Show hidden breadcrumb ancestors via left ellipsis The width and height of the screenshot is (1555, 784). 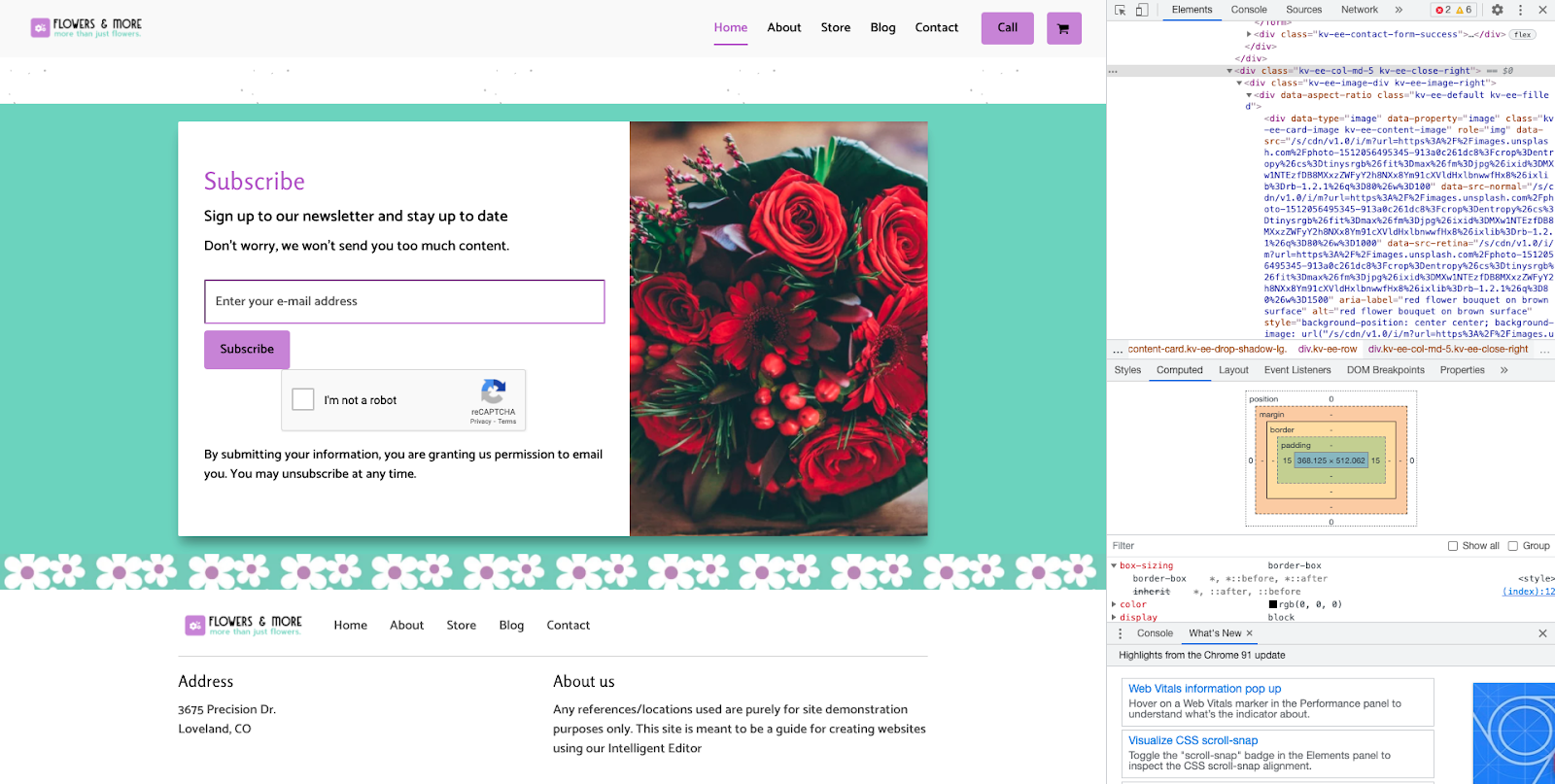[x=1118, y=350]
